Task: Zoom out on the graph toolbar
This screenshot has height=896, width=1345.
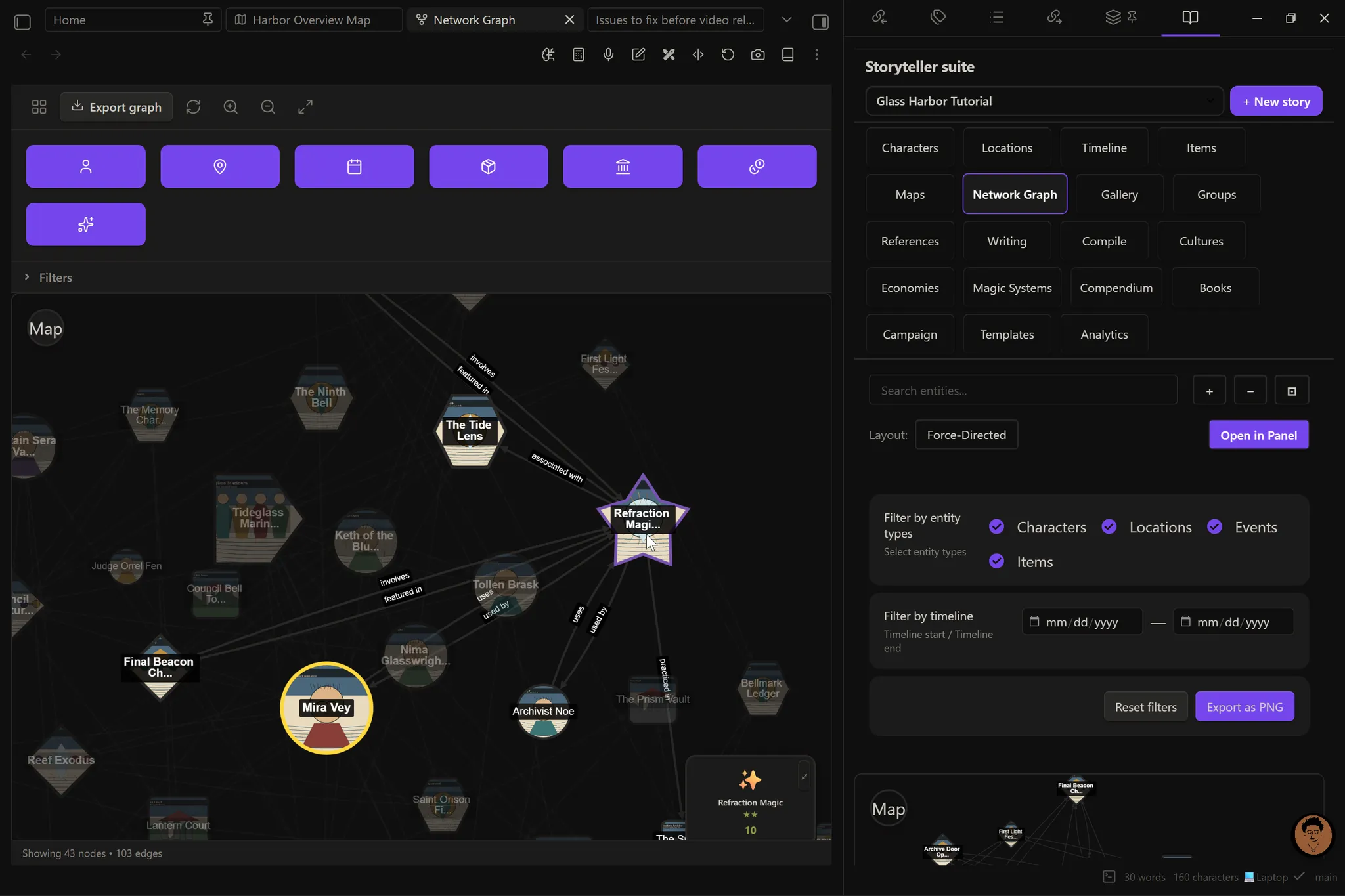Action: 268,106
